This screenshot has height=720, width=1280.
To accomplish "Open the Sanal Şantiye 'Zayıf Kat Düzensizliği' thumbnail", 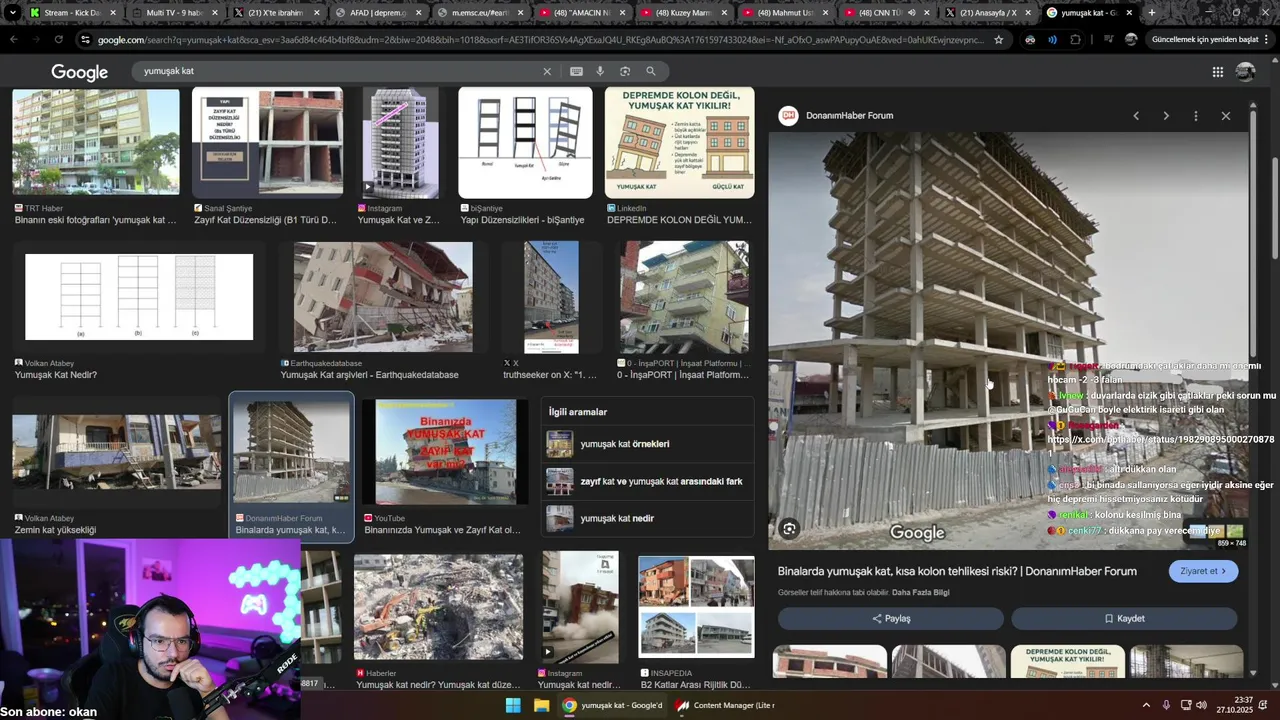I will tap(267, 142).
